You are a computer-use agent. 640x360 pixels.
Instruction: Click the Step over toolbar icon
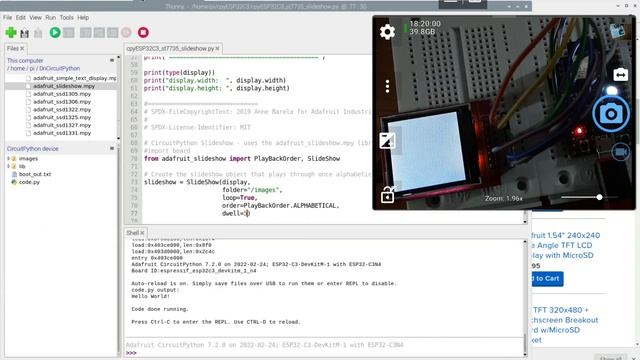(85, 32)
